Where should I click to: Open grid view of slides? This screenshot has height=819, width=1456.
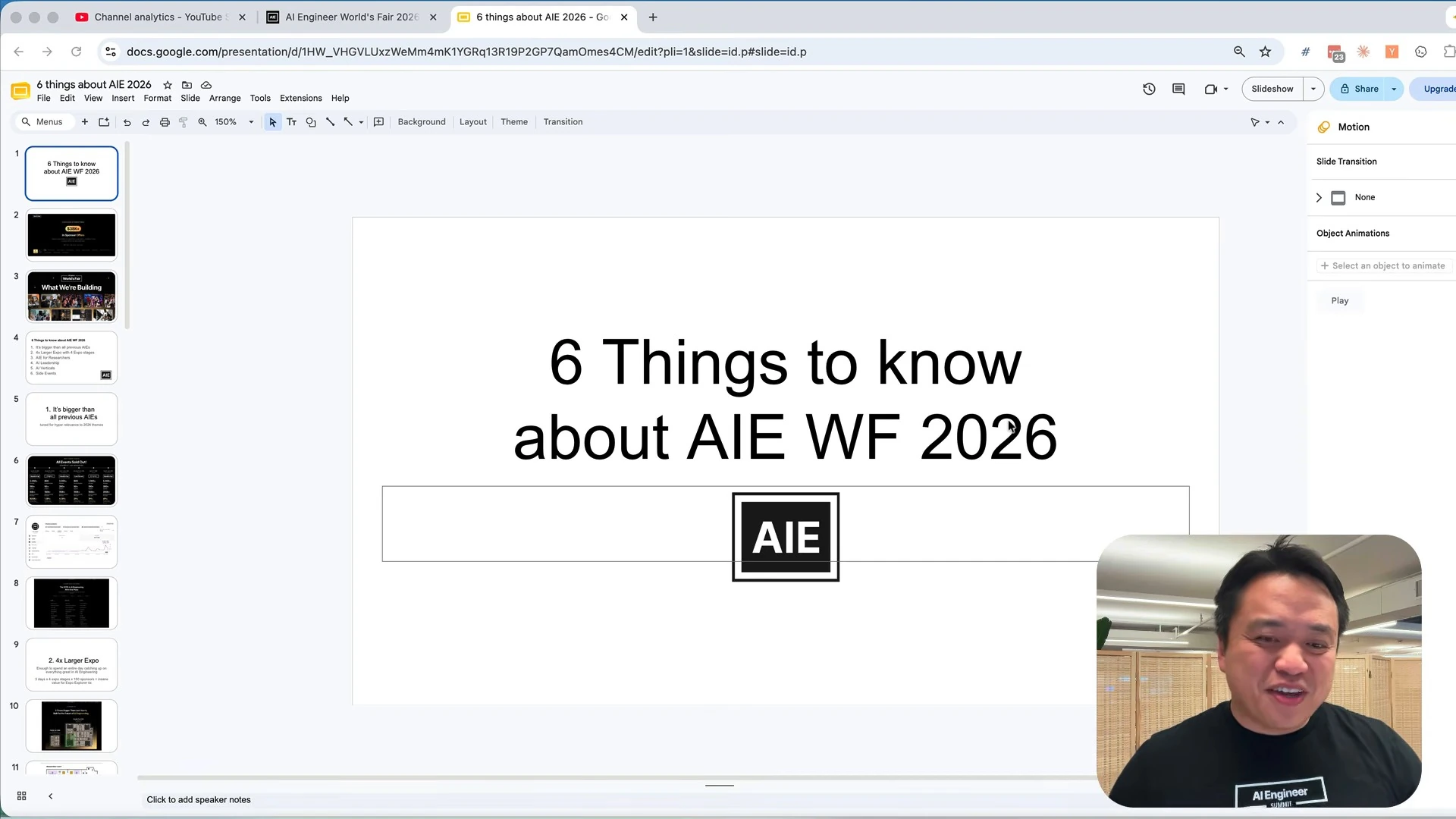point(22,796)
